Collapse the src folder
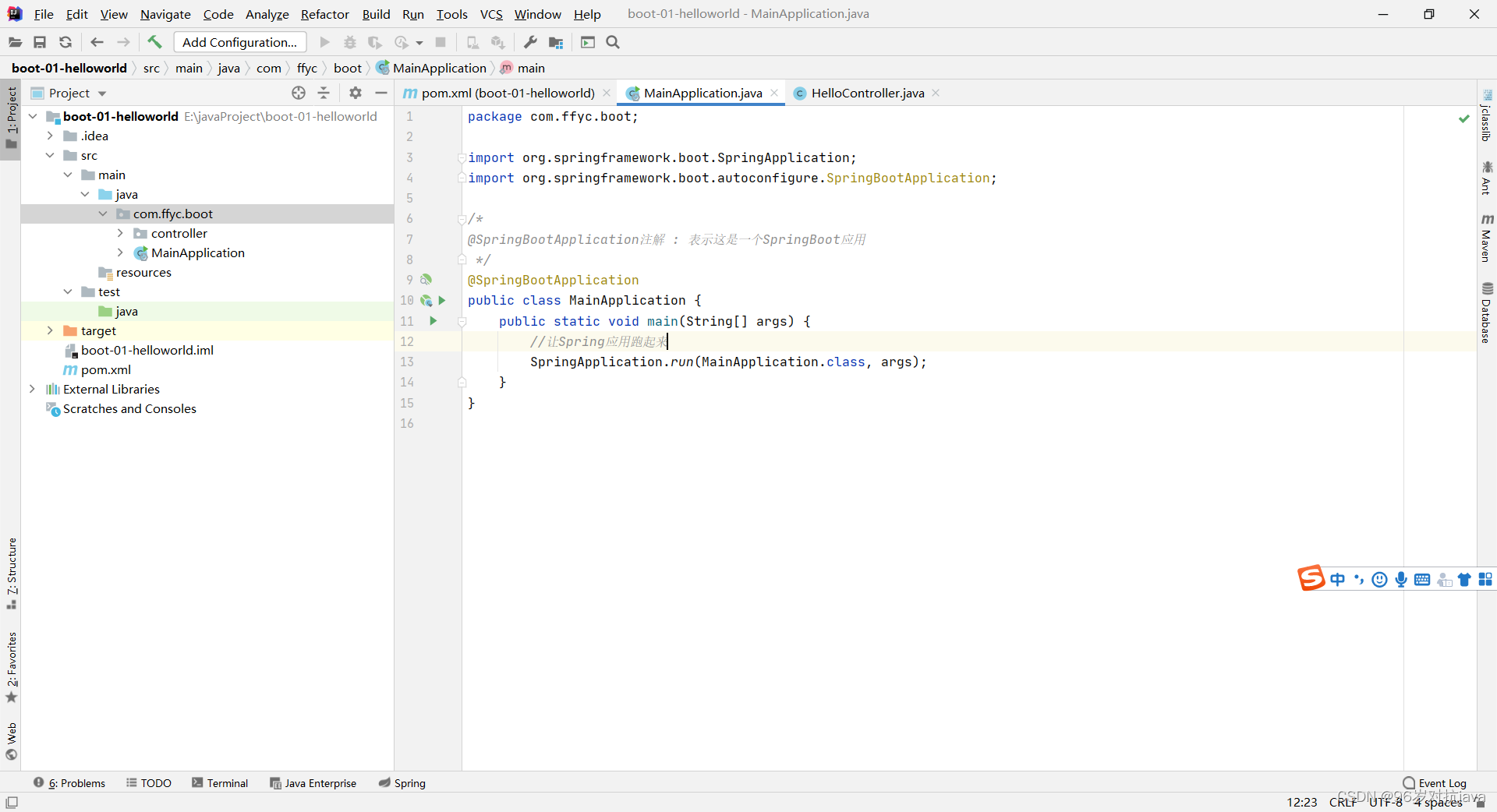 (x=51, y=155)
